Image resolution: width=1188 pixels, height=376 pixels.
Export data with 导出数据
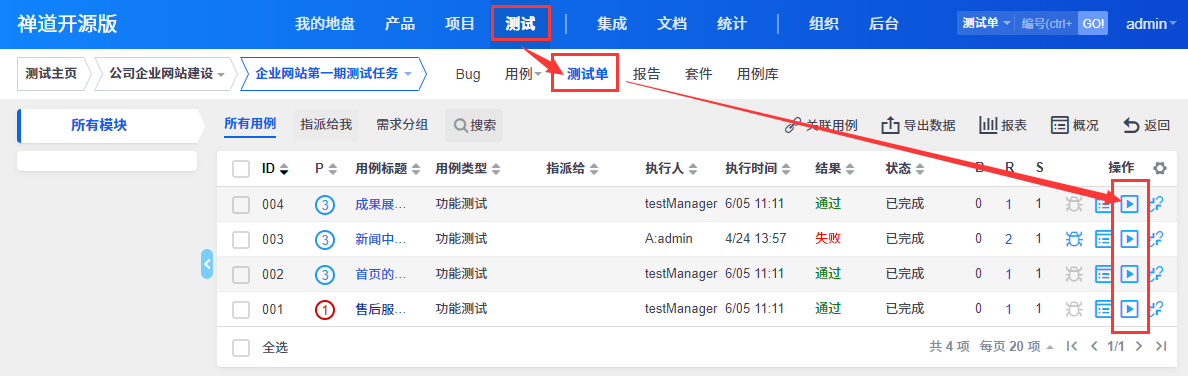point(918,125)
